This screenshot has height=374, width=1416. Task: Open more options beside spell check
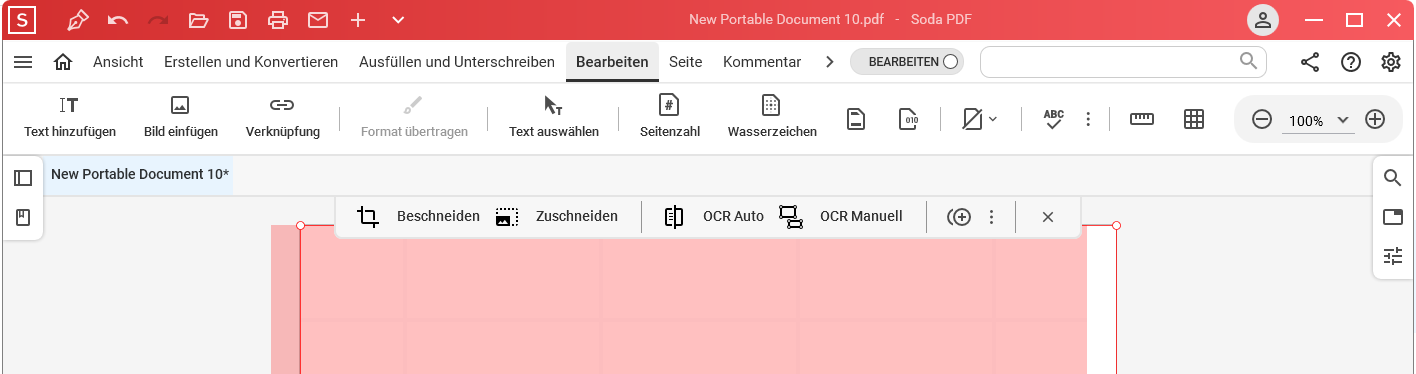click(1088, 119)
